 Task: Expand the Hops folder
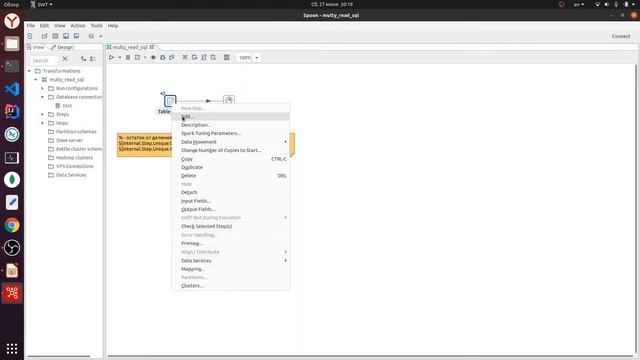[42, 123]
